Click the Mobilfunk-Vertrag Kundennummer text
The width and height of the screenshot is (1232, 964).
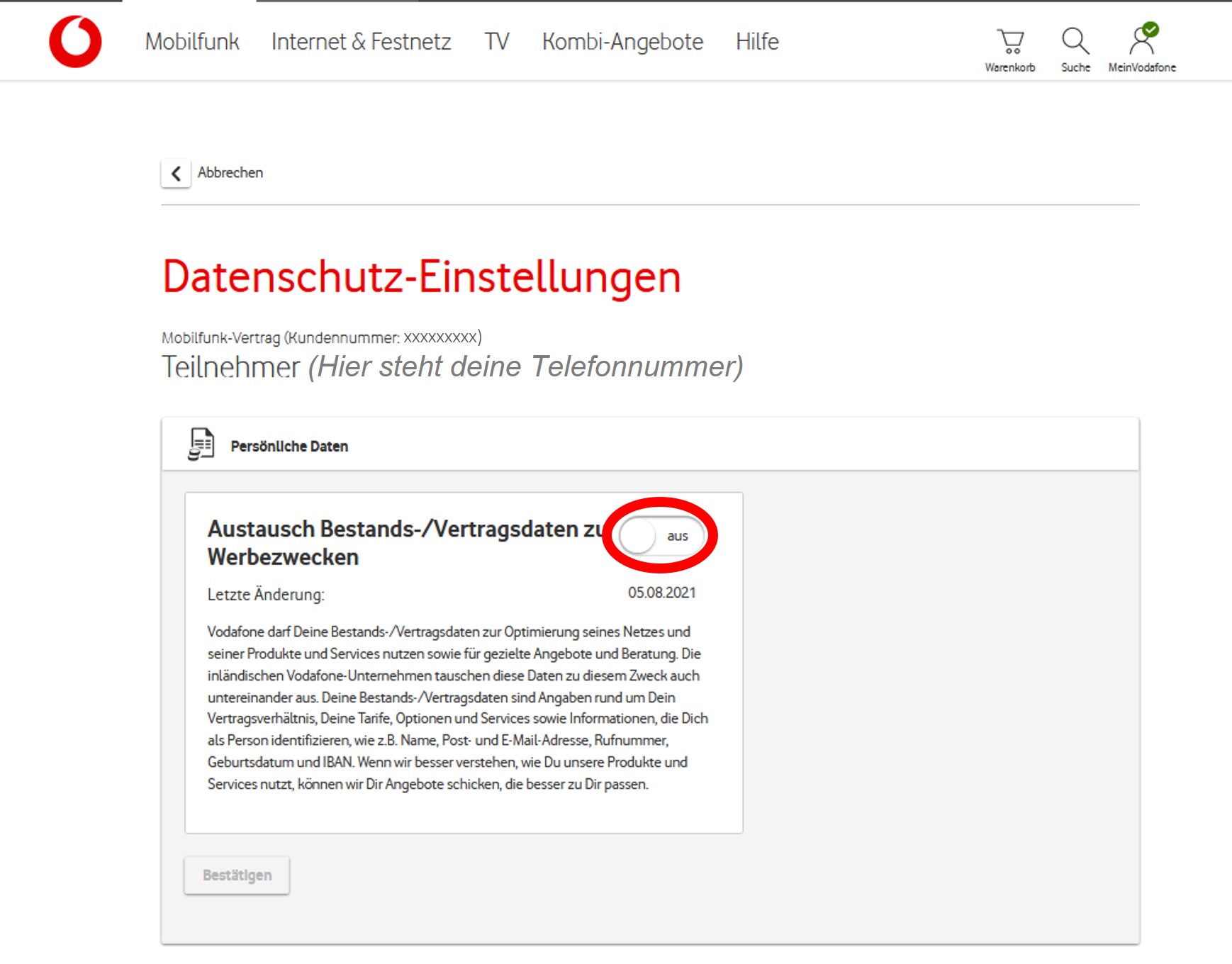(321, 337)
